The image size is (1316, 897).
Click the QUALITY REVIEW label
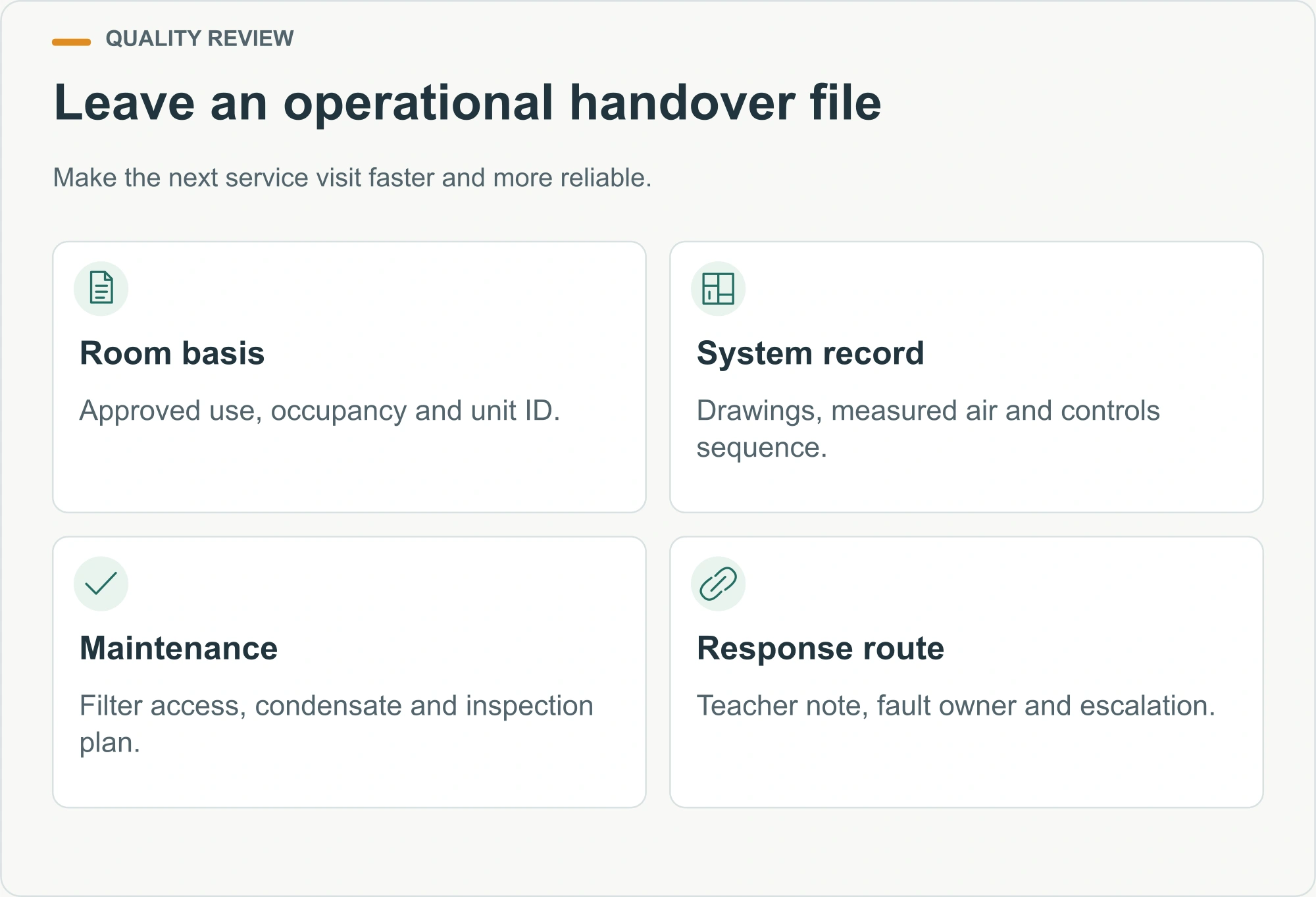(199, 39)
